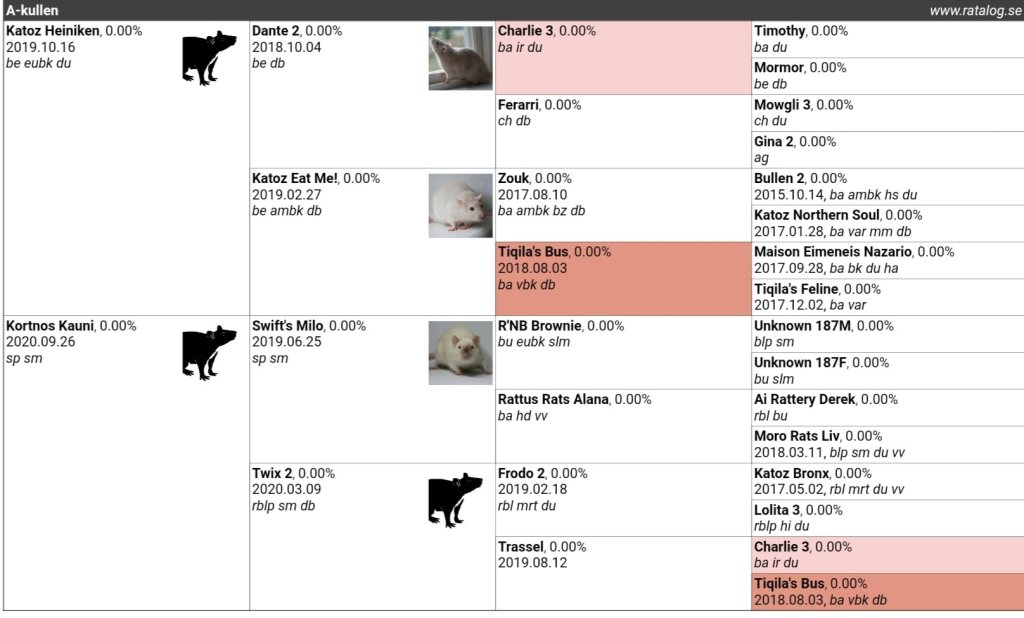Open Zouk's pedigree entry
Image resolution: width=1024 pixels, height=618 pixels.
(514, 179)
